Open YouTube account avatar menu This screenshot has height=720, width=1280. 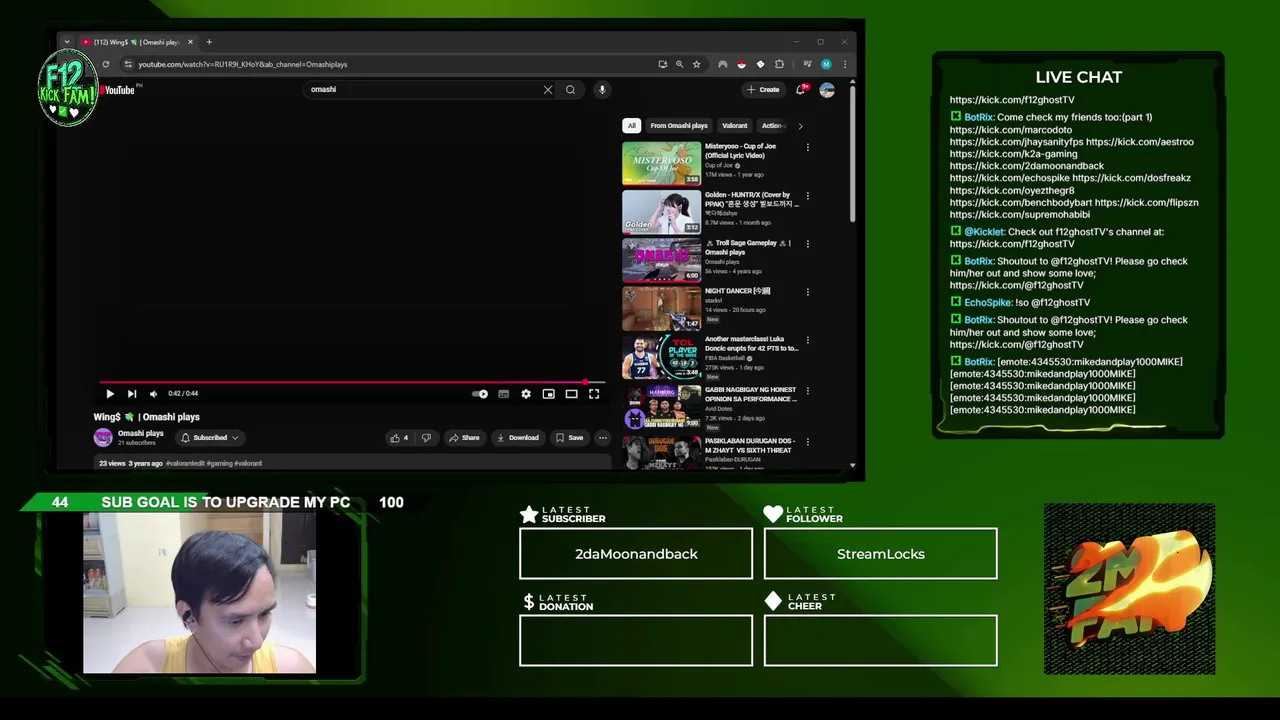(x=827, y=90)
